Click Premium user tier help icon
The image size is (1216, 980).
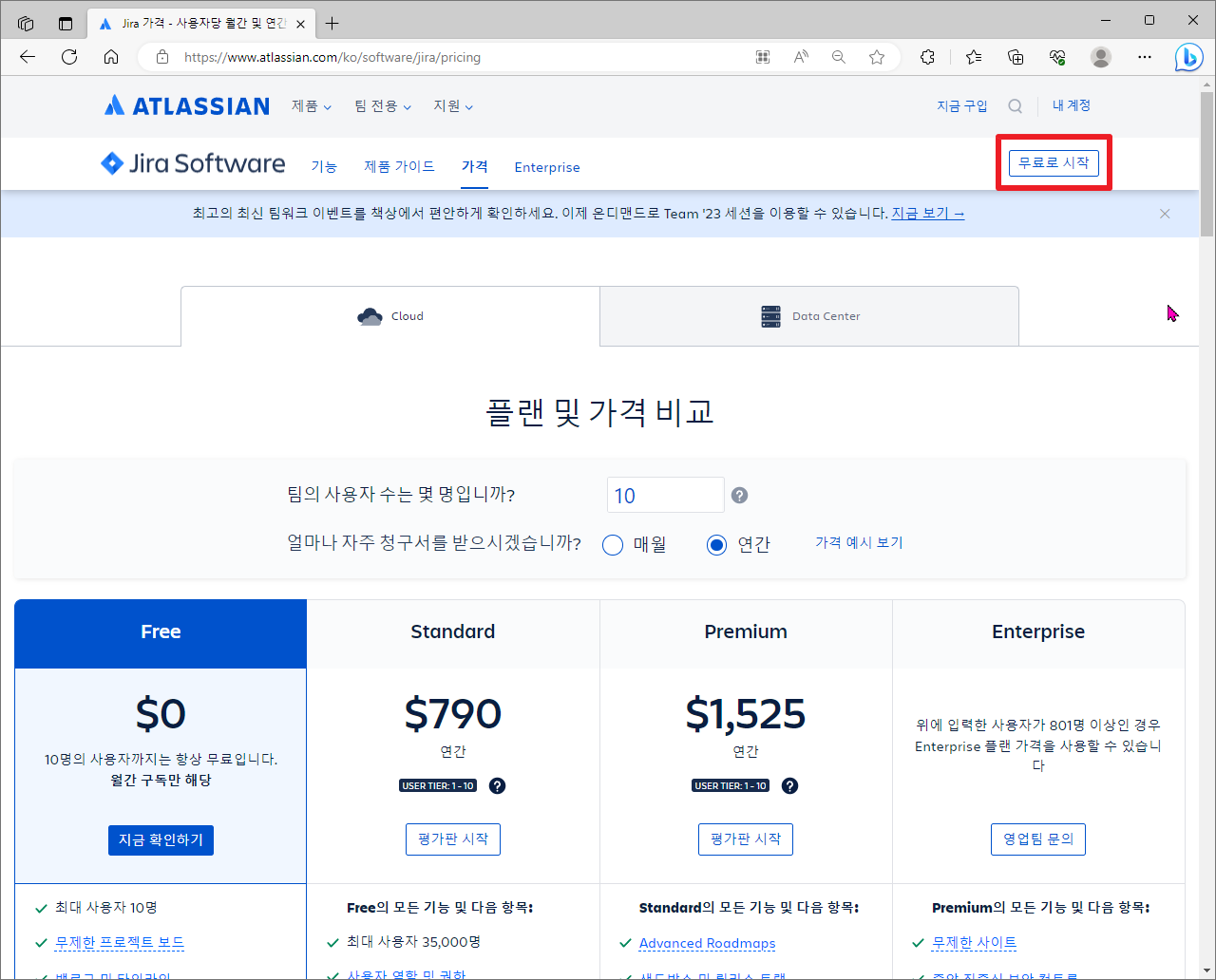click(789, 785)
